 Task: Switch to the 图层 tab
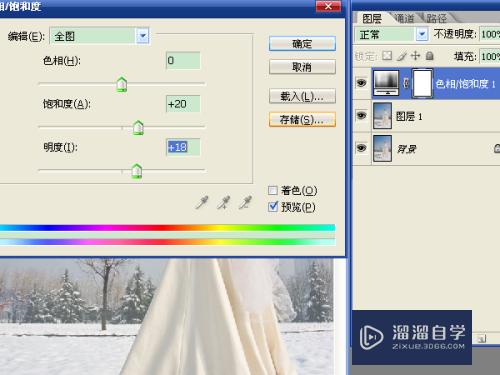pos(371,18)
